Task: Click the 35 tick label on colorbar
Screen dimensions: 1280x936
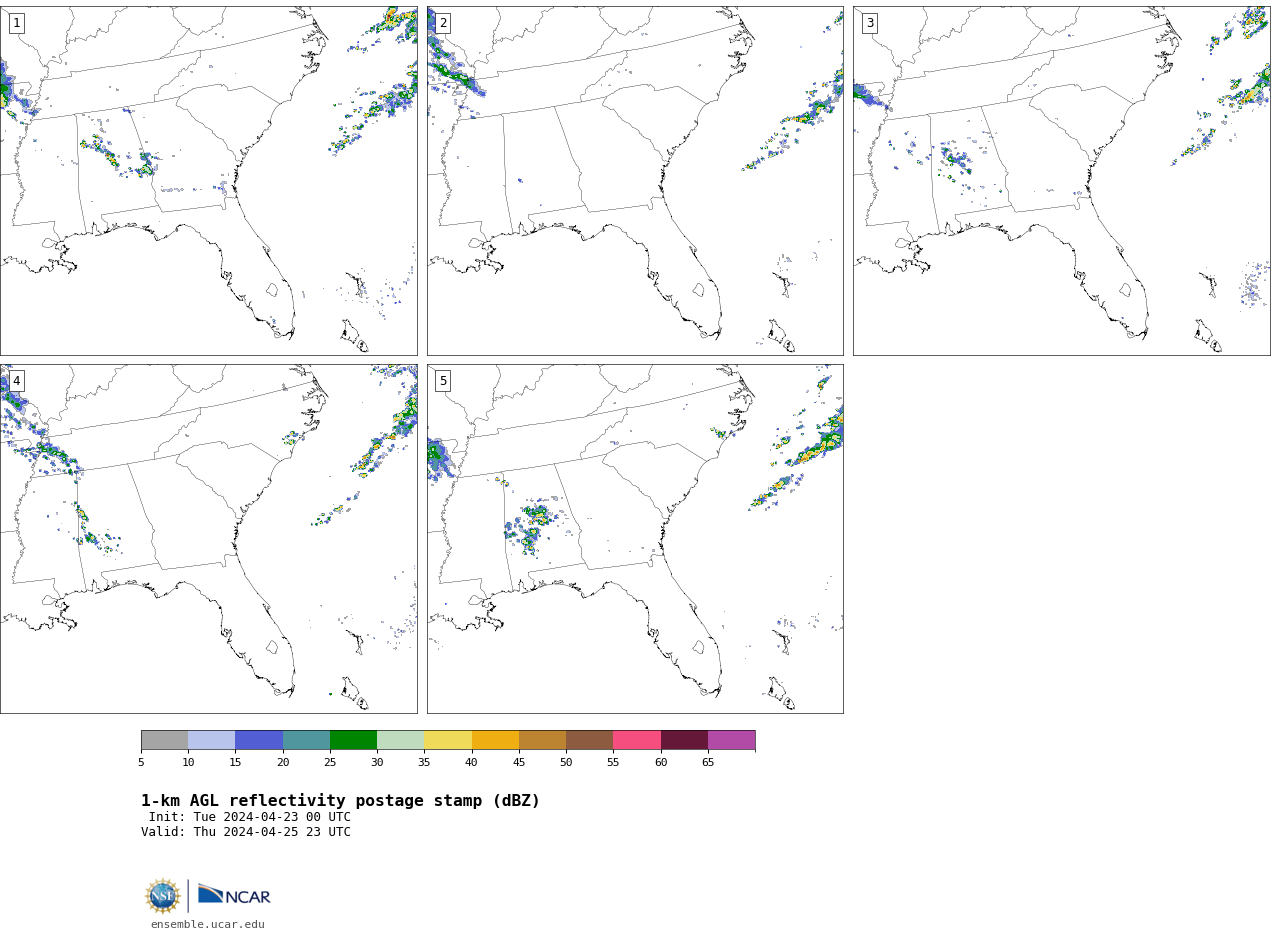Action: [424, 763]
